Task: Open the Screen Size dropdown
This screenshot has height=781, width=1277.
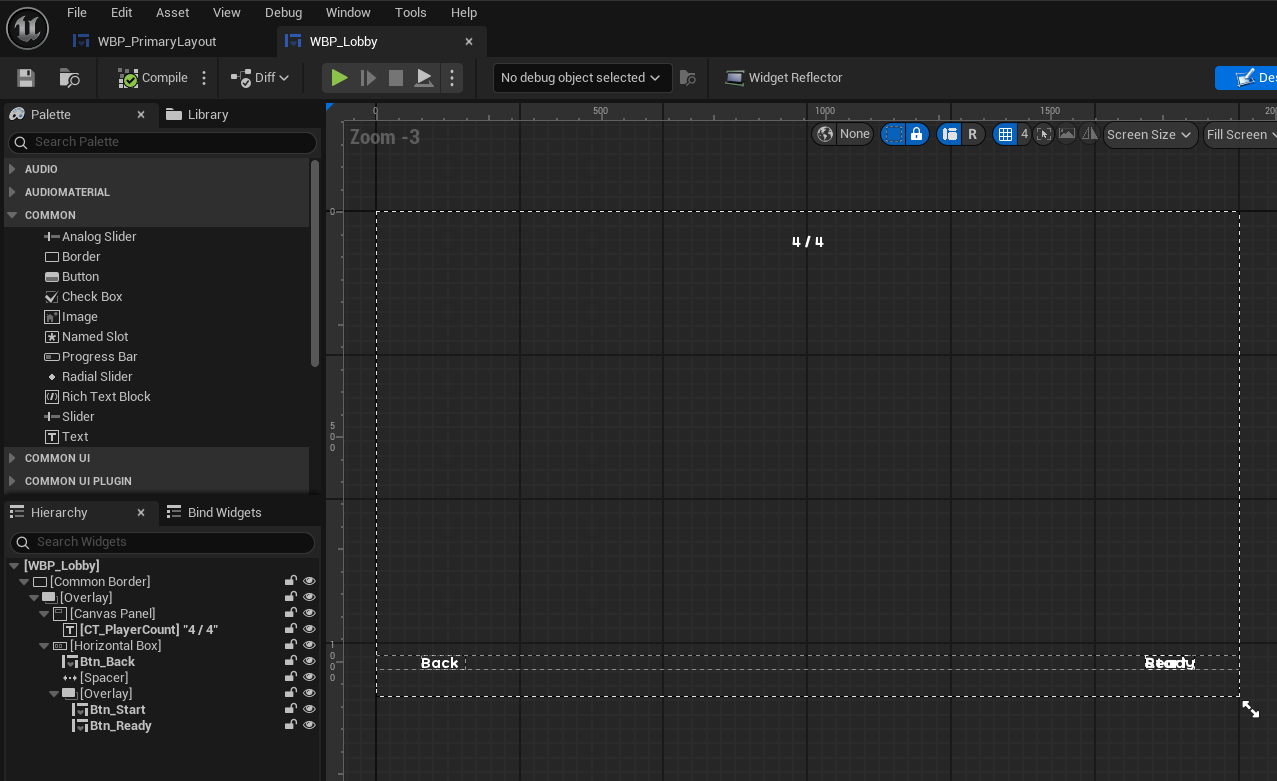Action: [x=1150, y=134]
